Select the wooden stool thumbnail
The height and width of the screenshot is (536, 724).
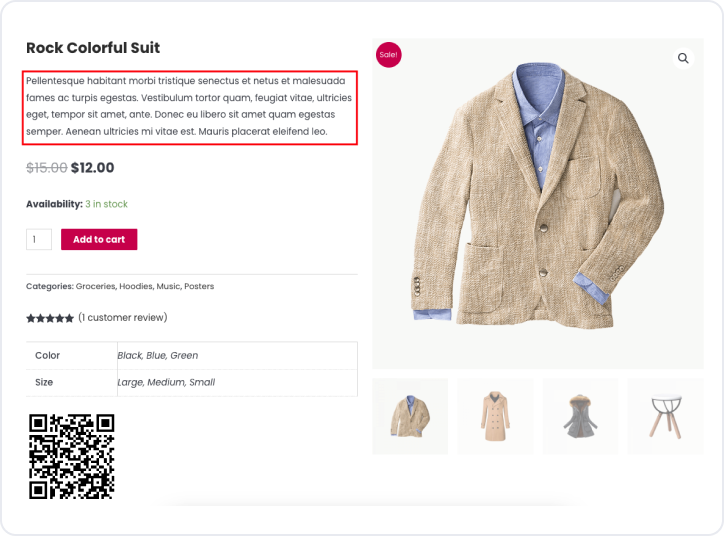click(x=665, y=416)
